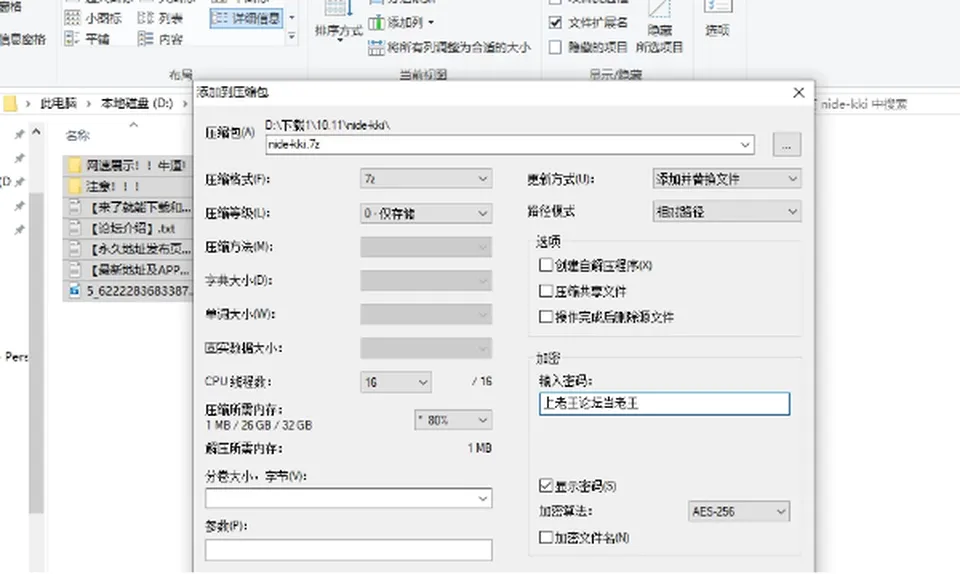This screenshot has height=574, width=960.
Task: Open the 更新方式 update mode dropdown
Action: pyautogui.click(x=727, y=179)
